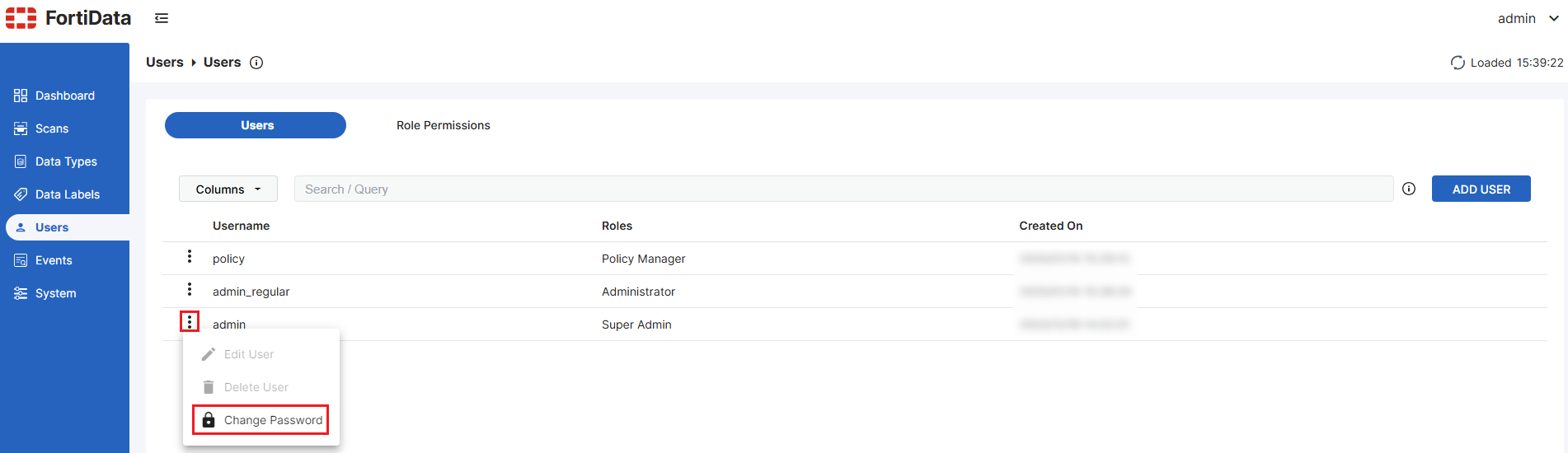
Task: Open the Columns dropdown
Action: point(228,189)
